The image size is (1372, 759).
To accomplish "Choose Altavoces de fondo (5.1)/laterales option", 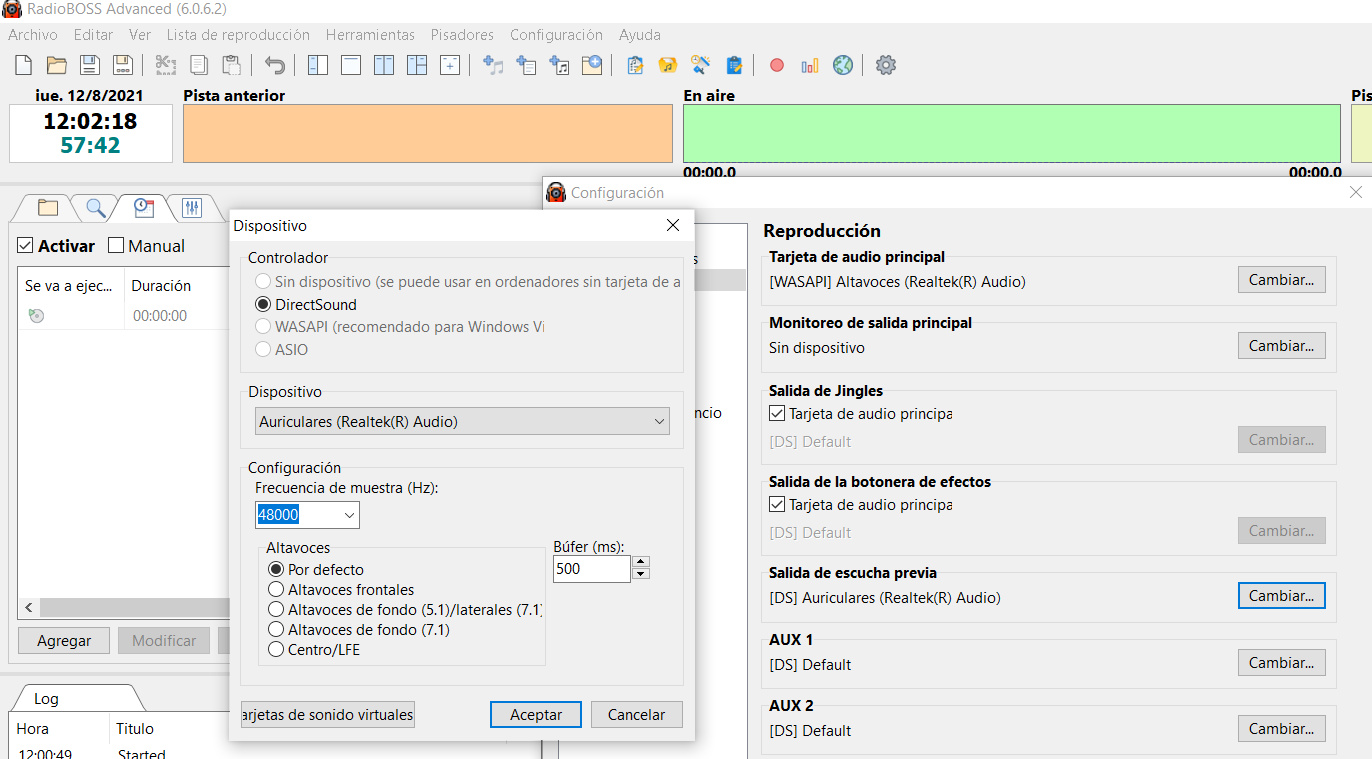I will coord(276,610).
